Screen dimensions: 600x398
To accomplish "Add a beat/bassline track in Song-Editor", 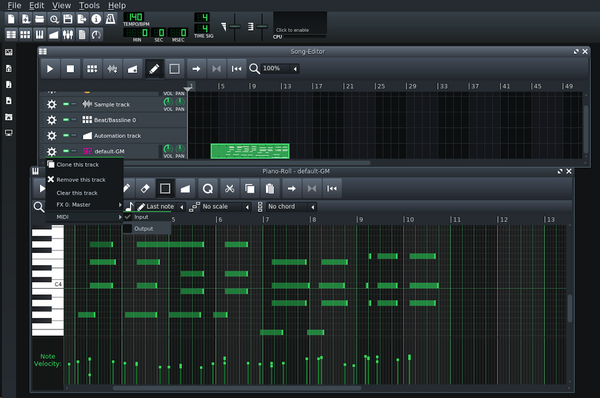I will point(92,69).
